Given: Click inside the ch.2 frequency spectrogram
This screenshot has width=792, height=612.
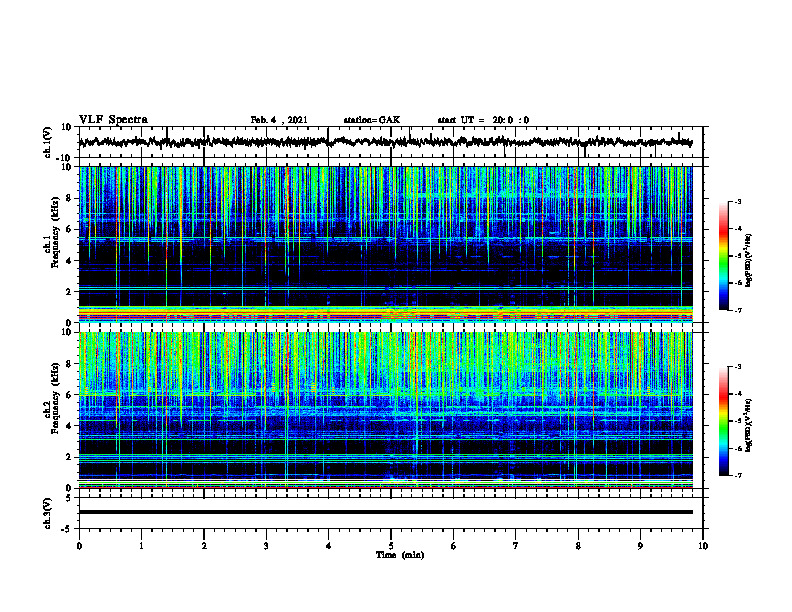Looking at the screenshot, I should pos(385,410).
